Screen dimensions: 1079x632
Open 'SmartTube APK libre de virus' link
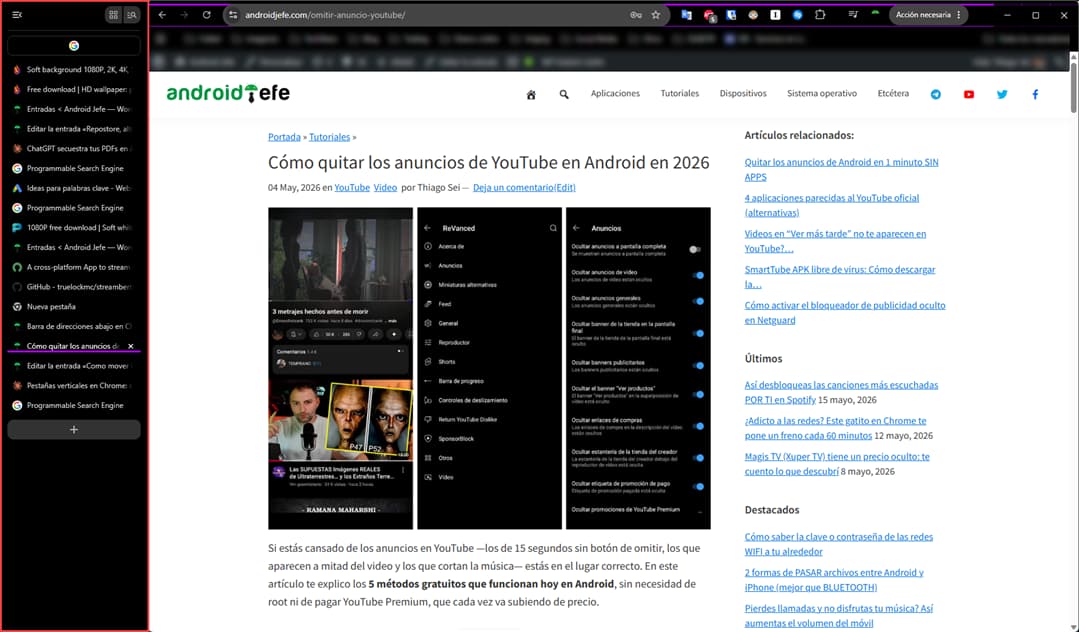(x=840, y=277)
